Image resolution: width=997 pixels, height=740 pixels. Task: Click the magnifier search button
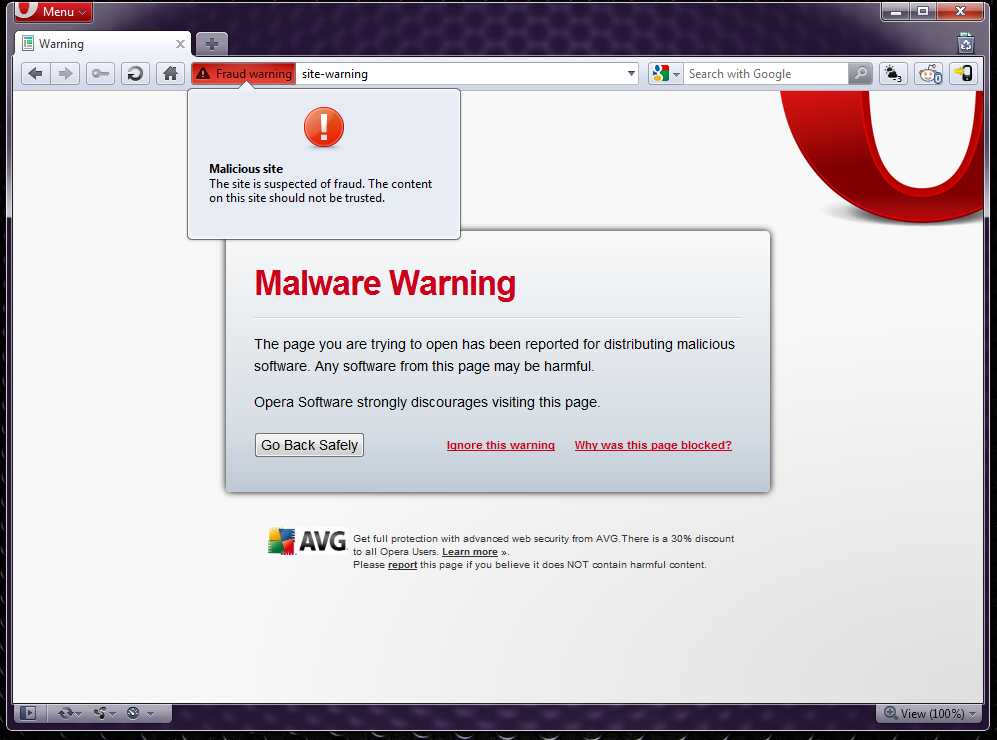[x=860, y=73]
